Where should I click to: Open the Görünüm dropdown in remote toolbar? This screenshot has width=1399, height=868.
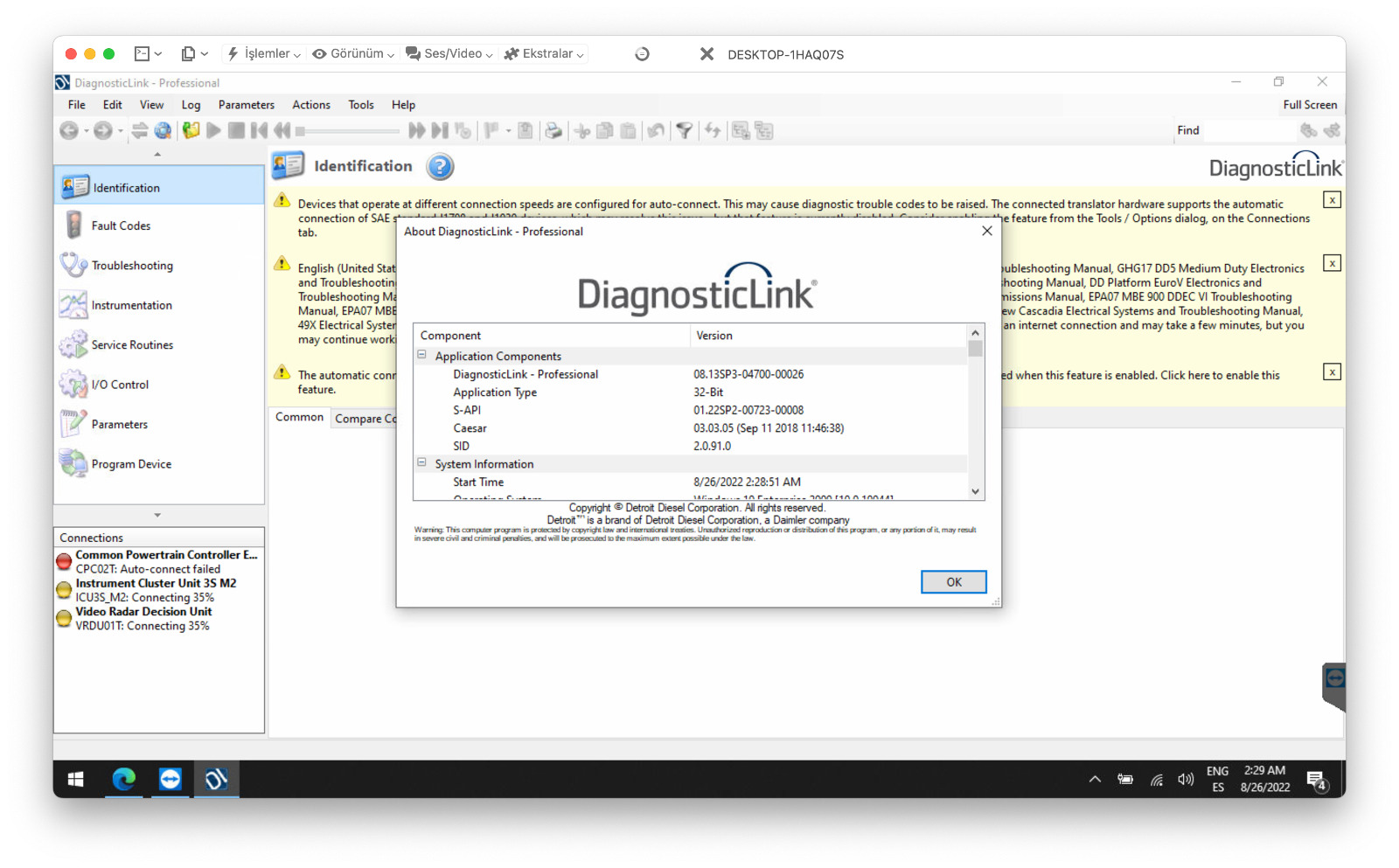pos(353,53)
